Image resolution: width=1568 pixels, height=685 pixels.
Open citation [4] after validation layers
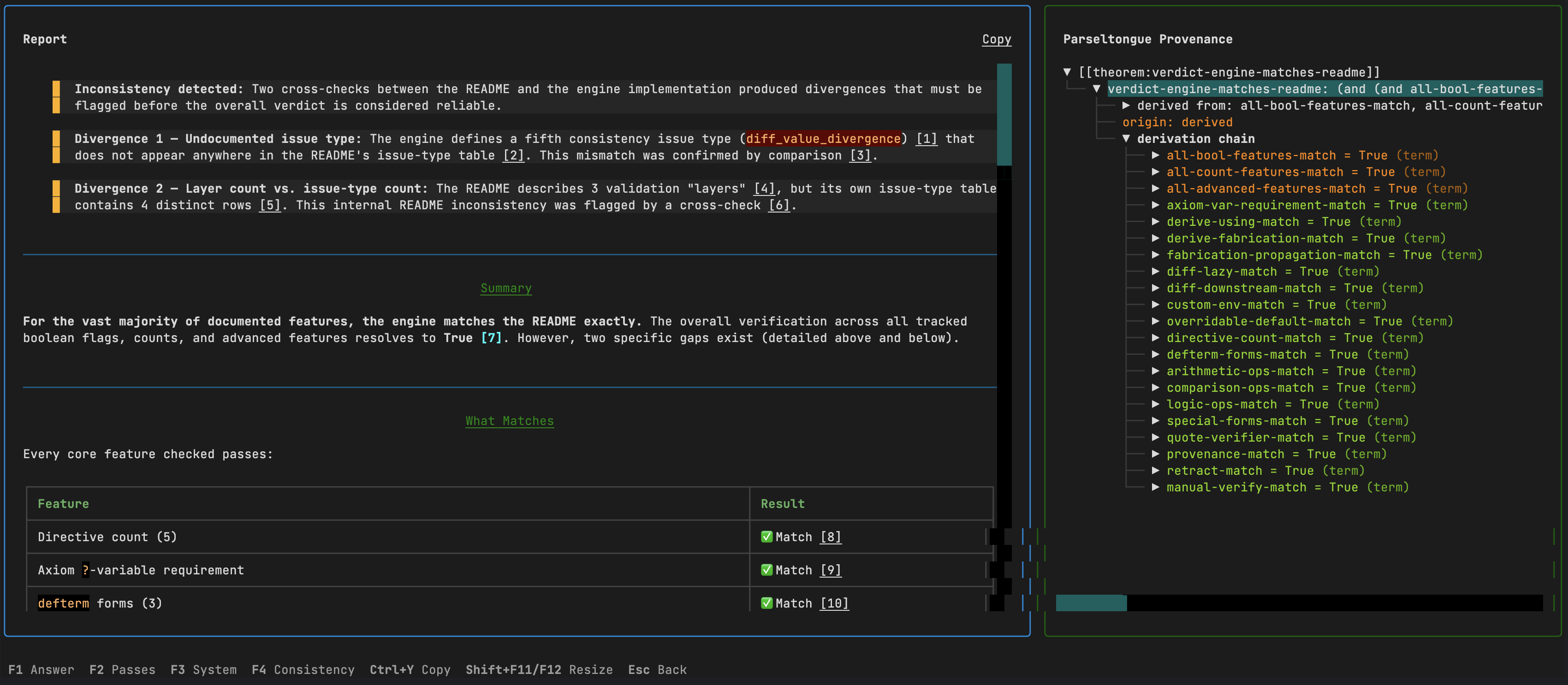(764, 189)
